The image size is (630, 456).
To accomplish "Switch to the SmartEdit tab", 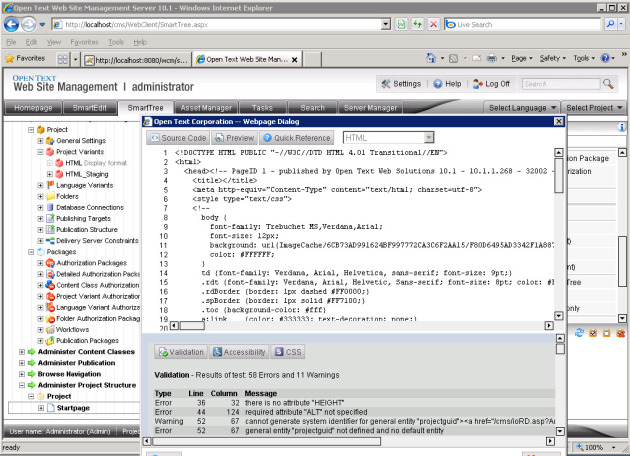I will pyautogui.click(x=90, y=108).
